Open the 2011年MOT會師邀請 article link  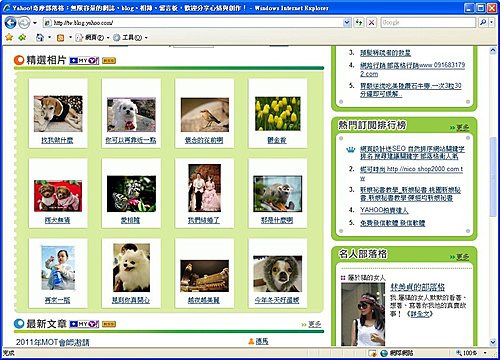52,342
